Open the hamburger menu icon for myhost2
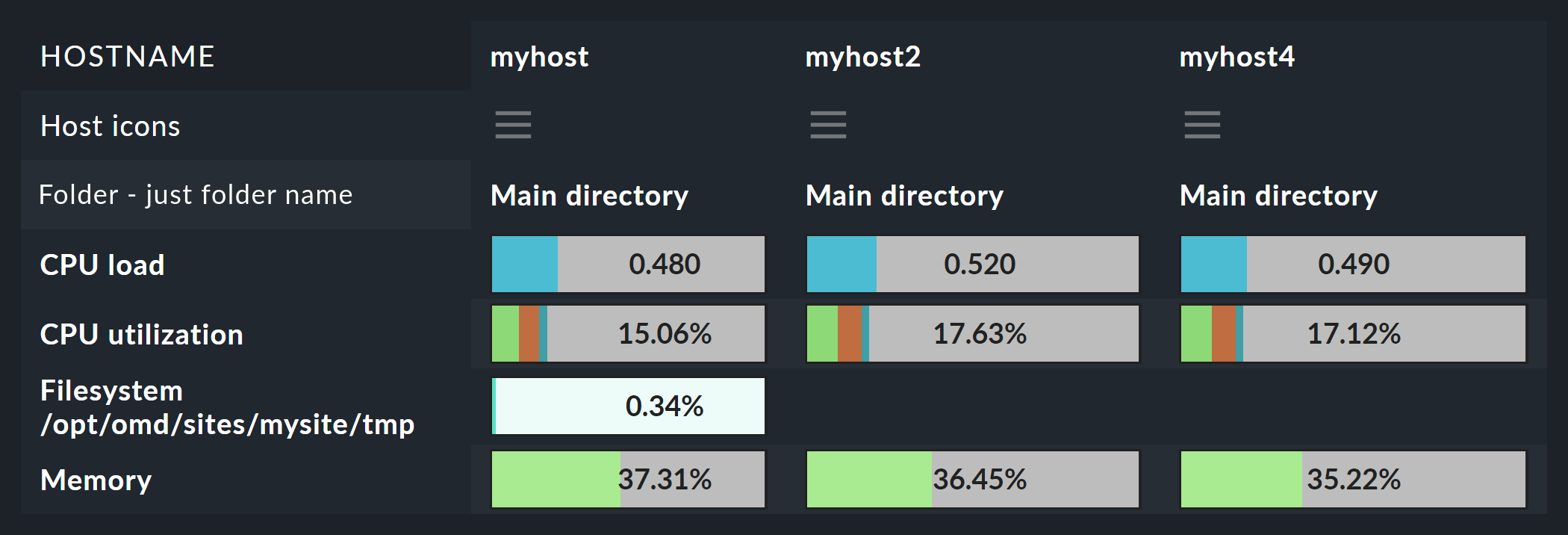The image size is (1568, 535). (x=828, y=125)
